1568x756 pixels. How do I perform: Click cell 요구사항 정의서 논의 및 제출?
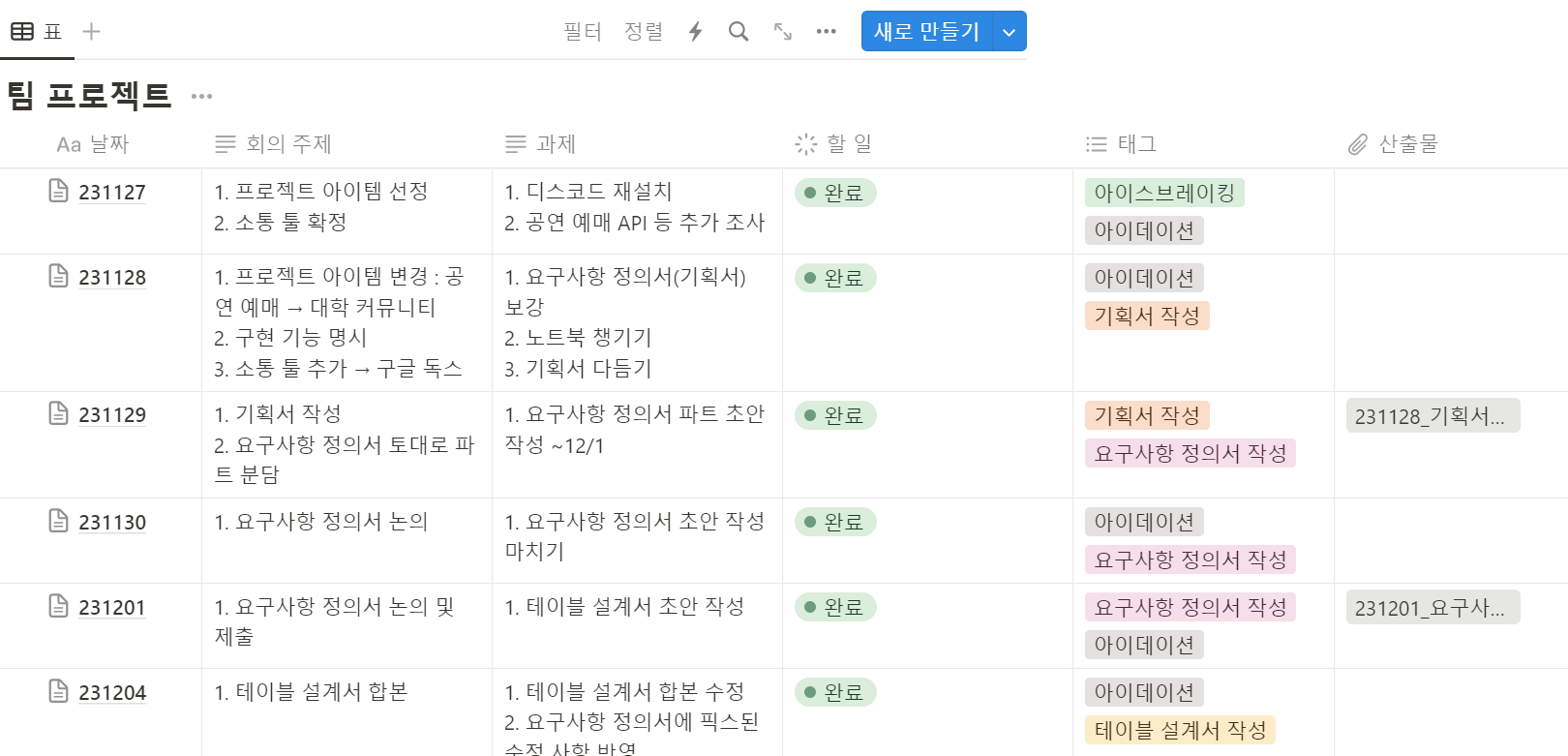click(347, 625)
